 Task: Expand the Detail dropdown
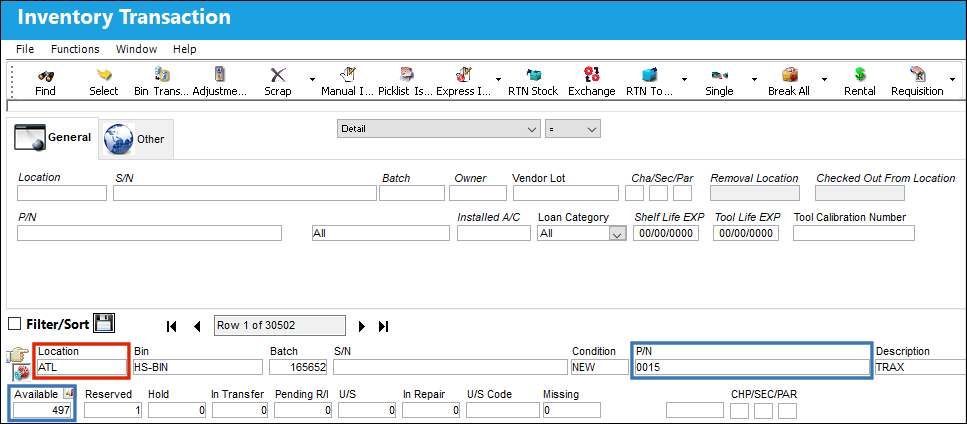[x=439, y=129]
